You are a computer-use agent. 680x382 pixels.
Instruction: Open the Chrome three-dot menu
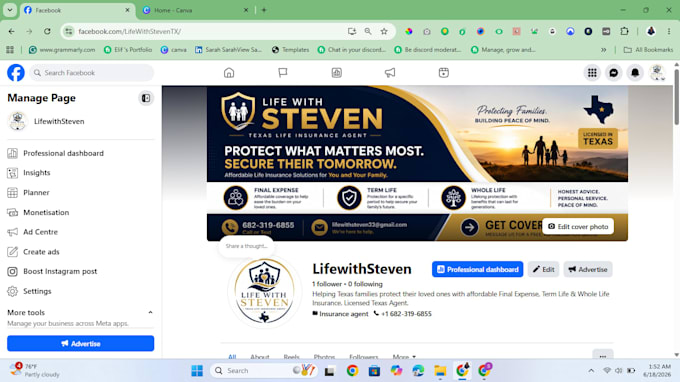[669, 31]
